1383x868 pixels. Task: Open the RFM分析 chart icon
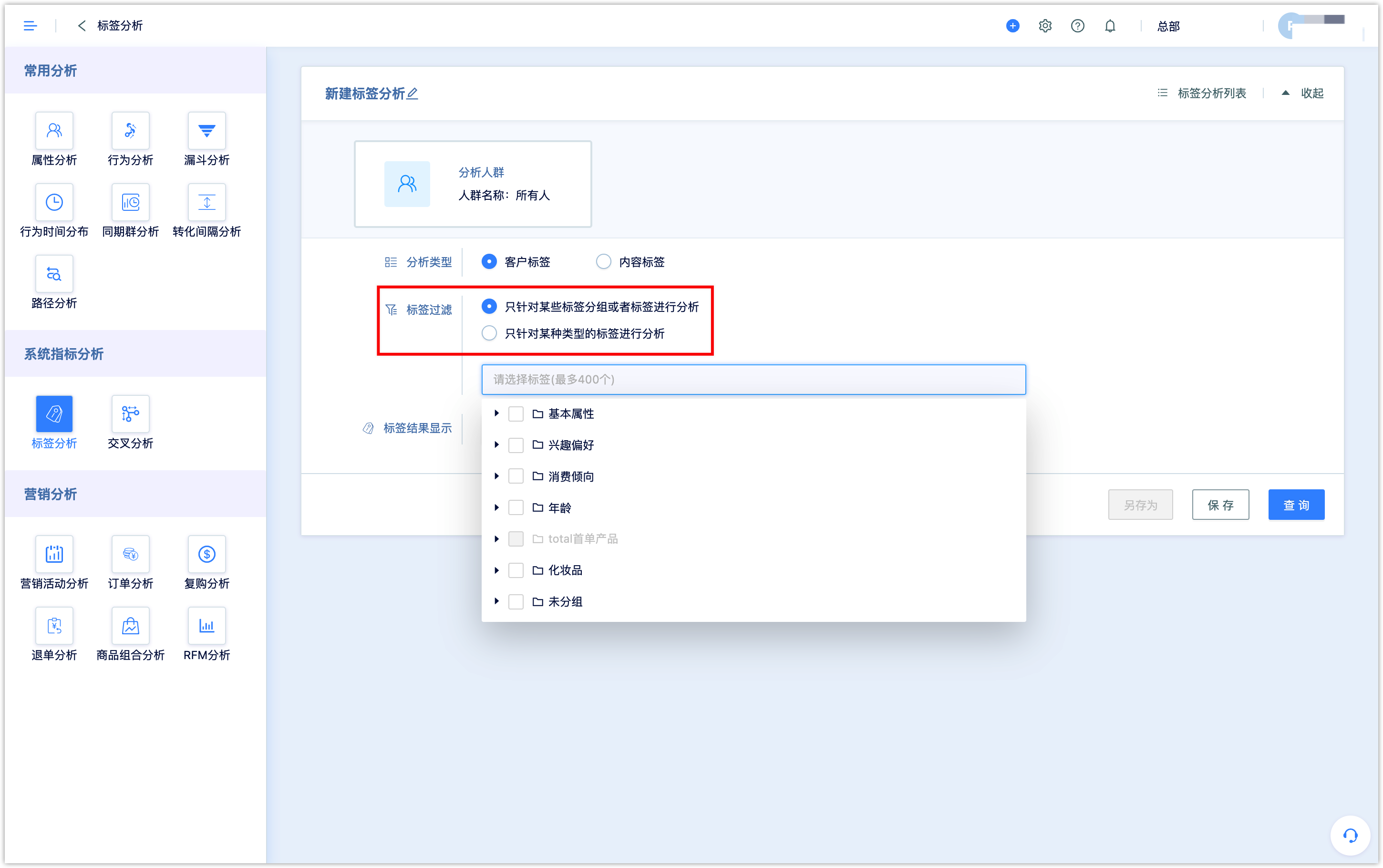coord(206,626)
